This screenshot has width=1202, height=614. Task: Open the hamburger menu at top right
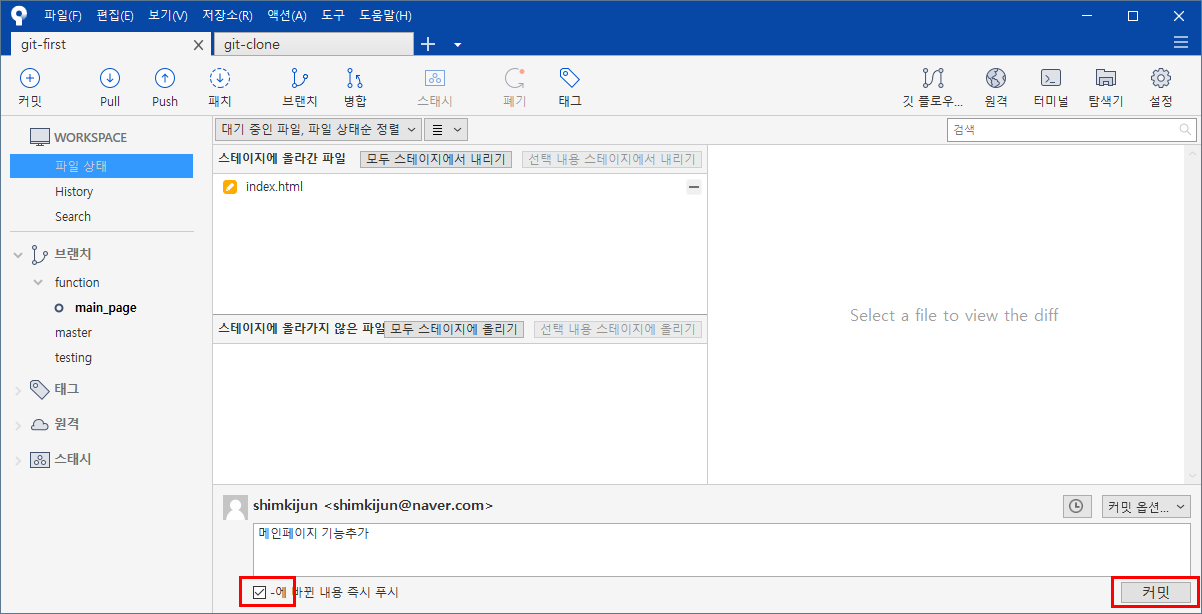click(x=1181, y=43)
